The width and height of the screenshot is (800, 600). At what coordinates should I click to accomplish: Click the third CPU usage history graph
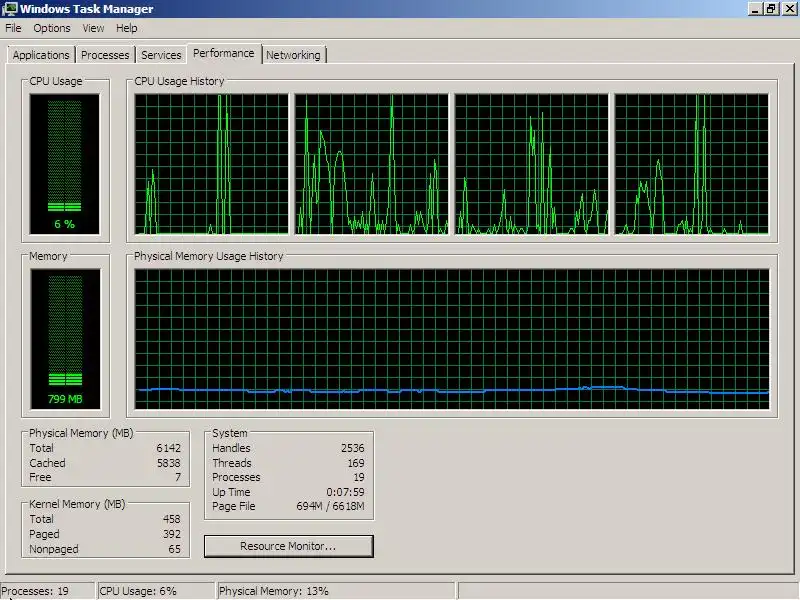click(532, 164)
